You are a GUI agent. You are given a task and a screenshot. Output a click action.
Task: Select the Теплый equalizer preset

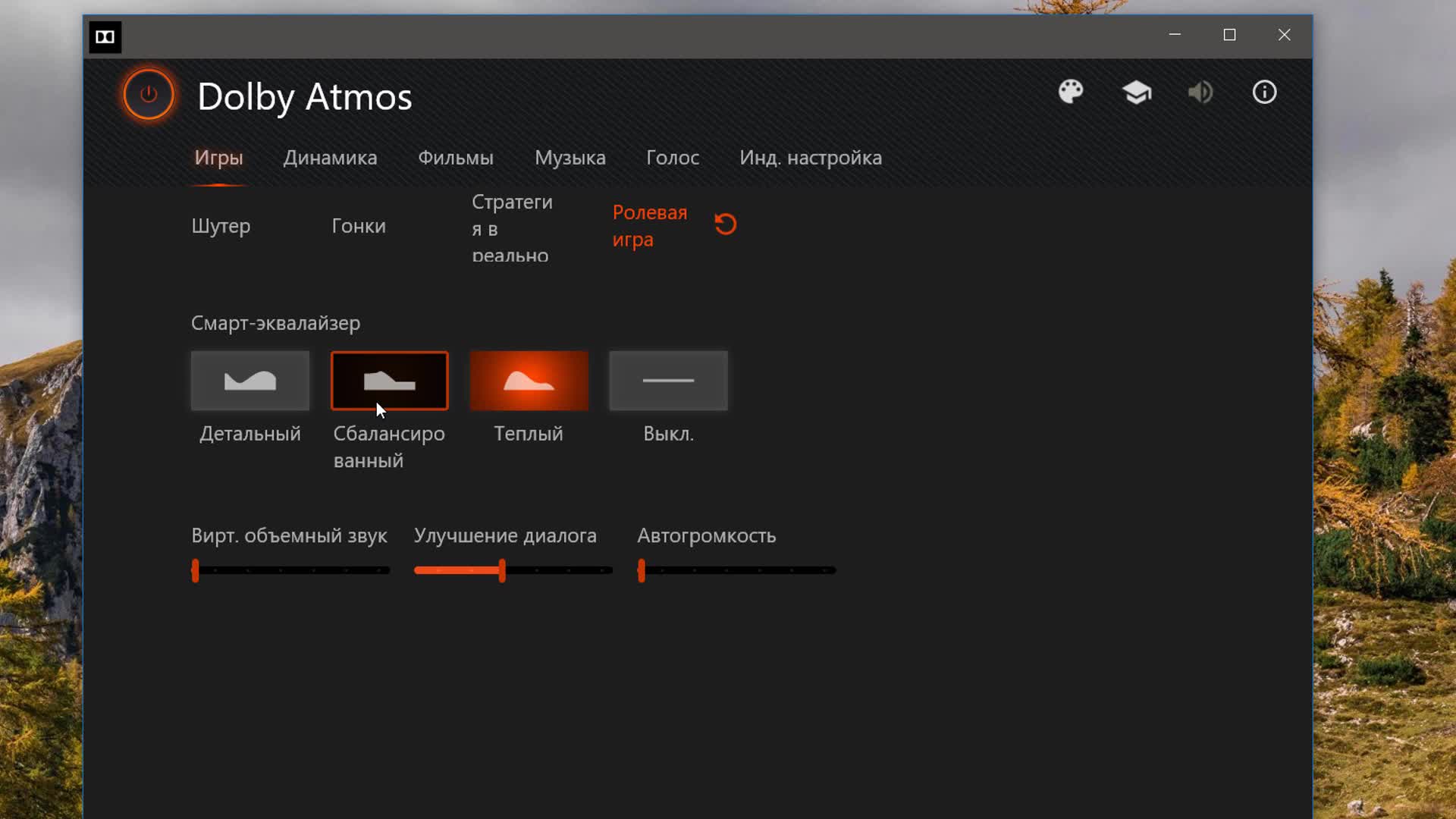[x=529, y=381]
